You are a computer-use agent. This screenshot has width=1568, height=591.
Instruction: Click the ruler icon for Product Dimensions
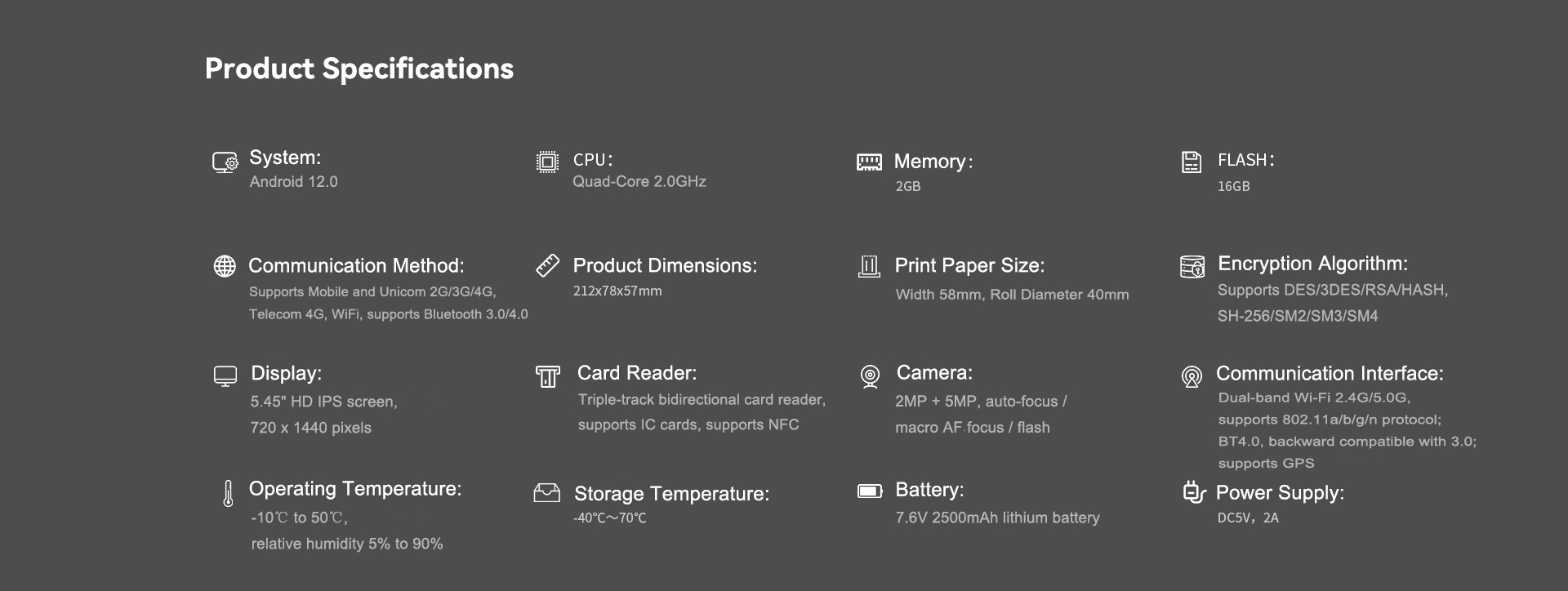(x=547, y=265)
